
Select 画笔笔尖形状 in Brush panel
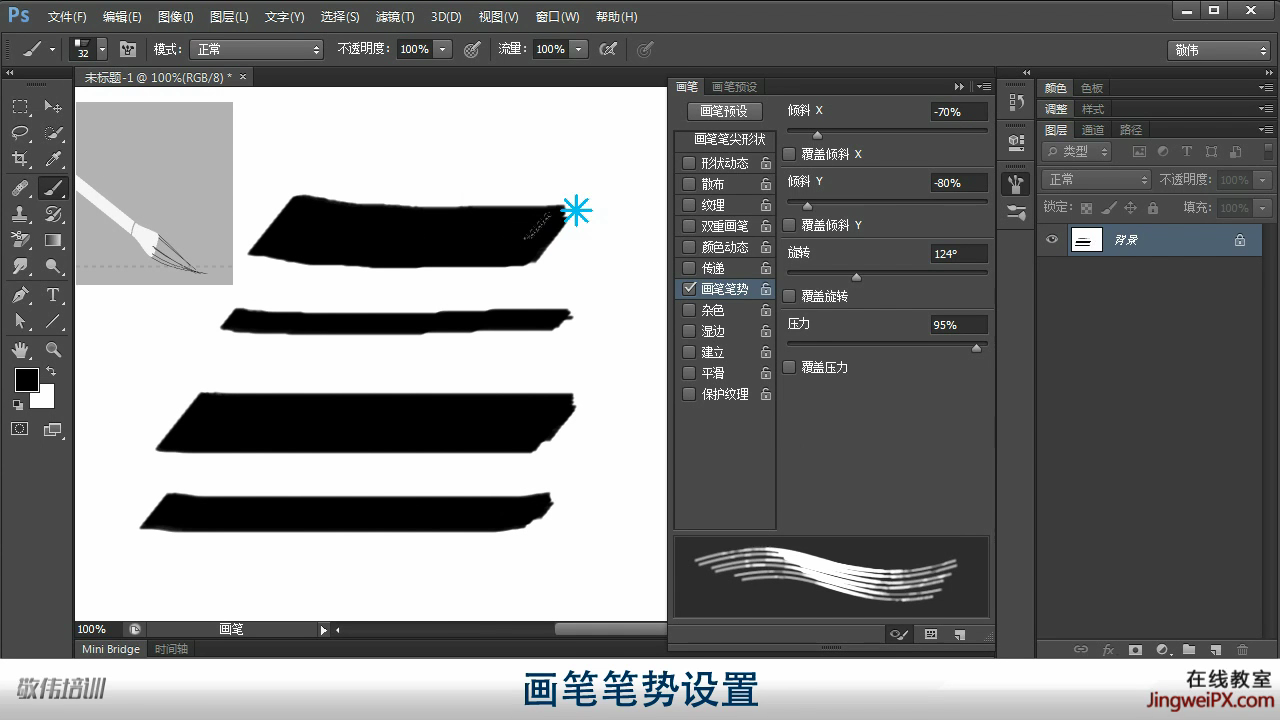[729, 140]
